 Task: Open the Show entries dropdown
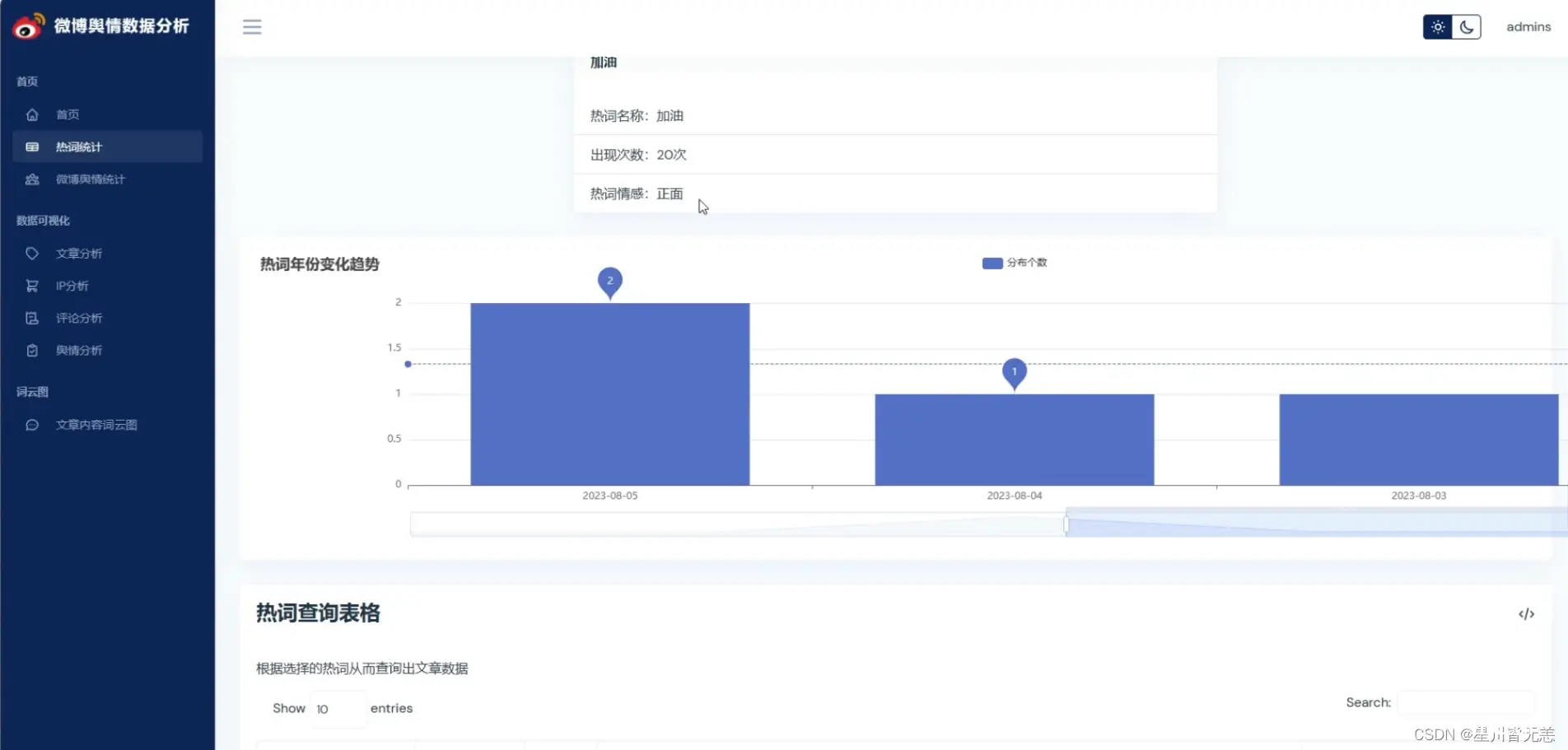click(338, 709)
